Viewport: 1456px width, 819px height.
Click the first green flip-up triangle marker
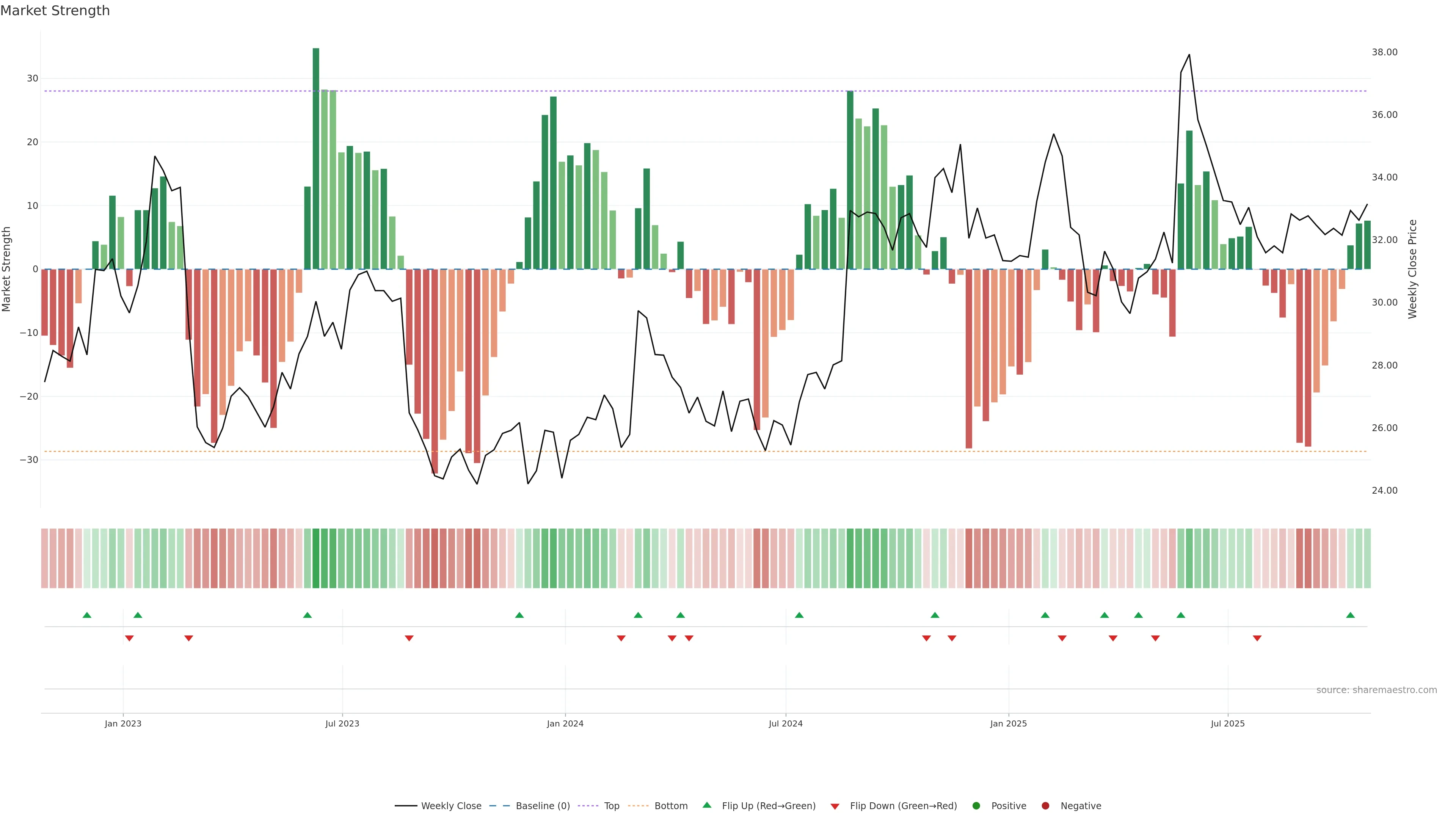(x=87, y=615)
